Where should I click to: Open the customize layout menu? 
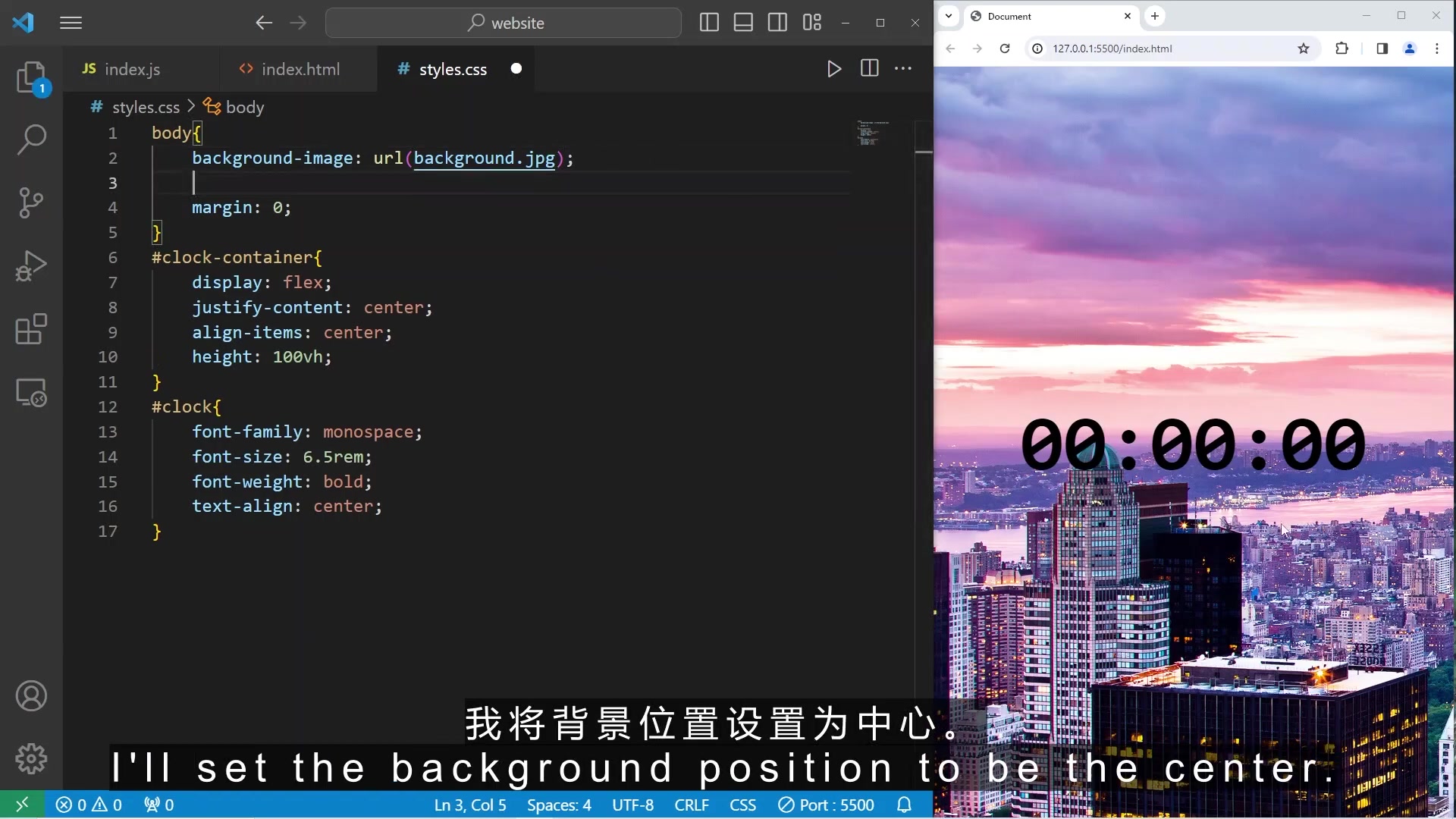pyautogui.click(x=812, y=23)
